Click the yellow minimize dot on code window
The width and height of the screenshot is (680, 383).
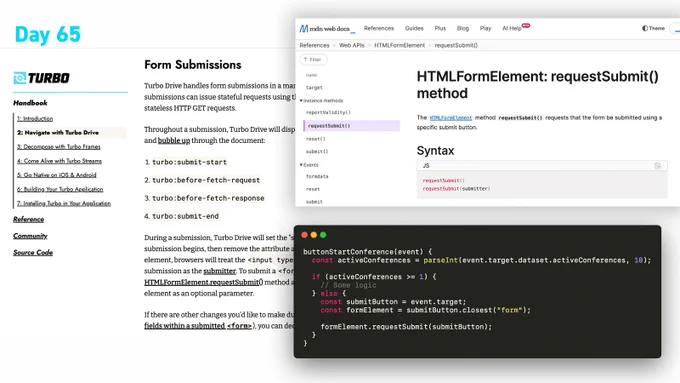coord(314,235)
